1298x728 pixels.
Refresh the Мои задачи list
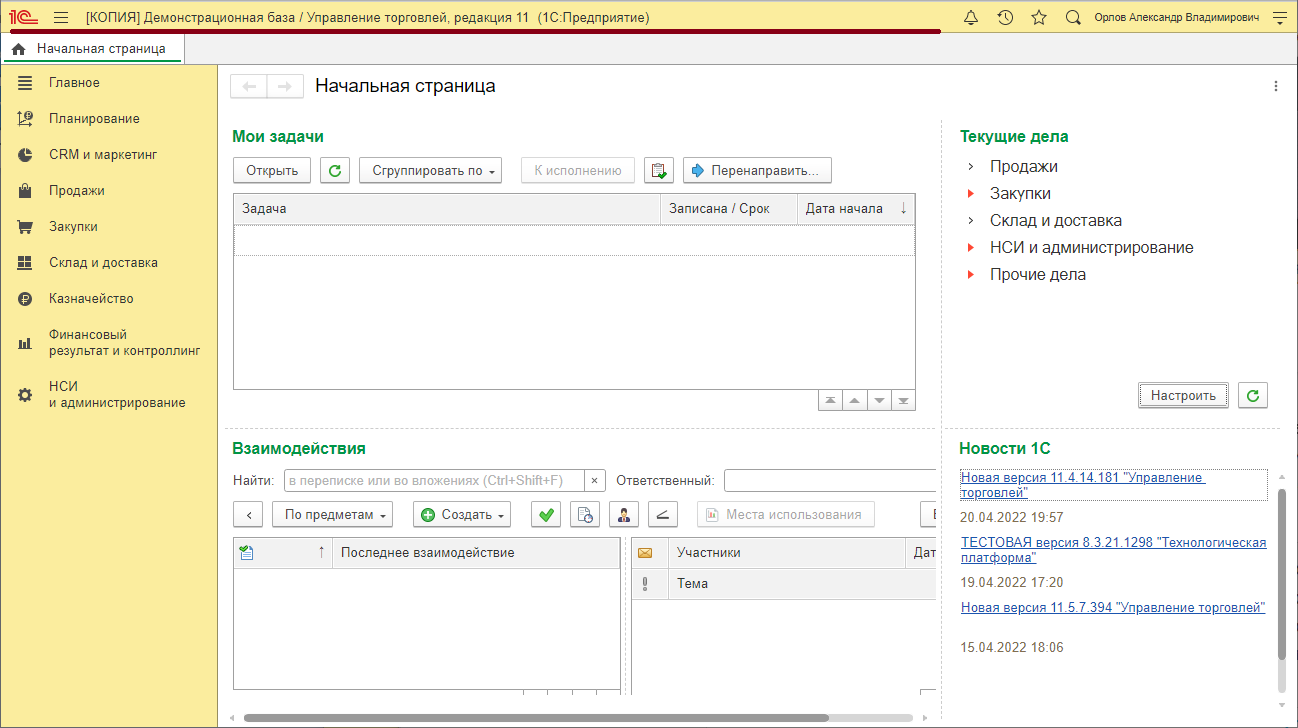(334, 169)
